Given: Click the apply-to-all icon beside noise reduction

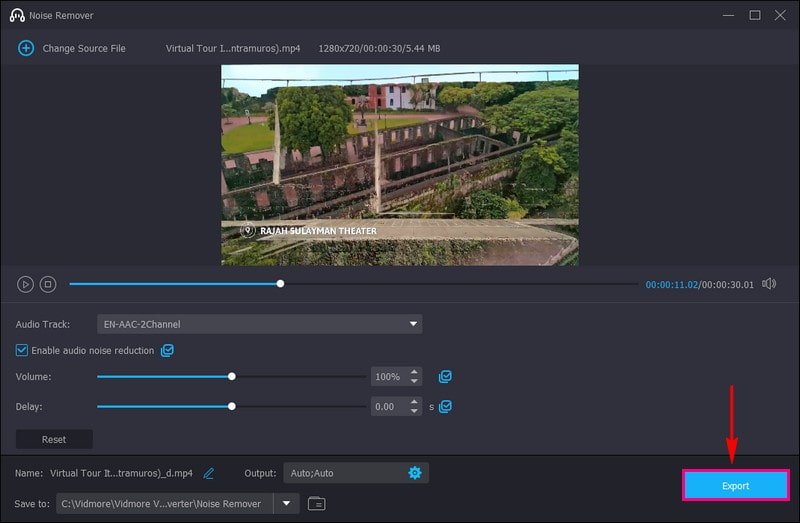Looking at the screenshot, I should [167, 350].
